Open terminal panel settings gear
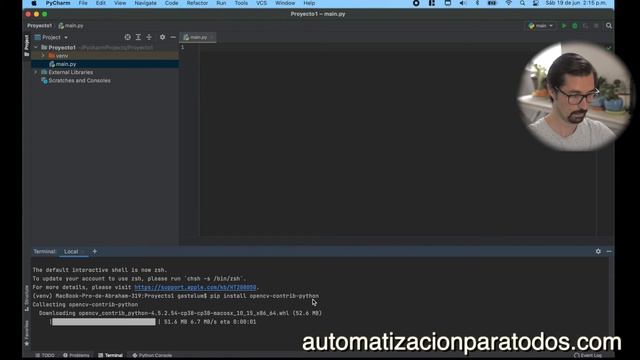The width and height of the screenshot is (640, 360). [x=598, y=251]
